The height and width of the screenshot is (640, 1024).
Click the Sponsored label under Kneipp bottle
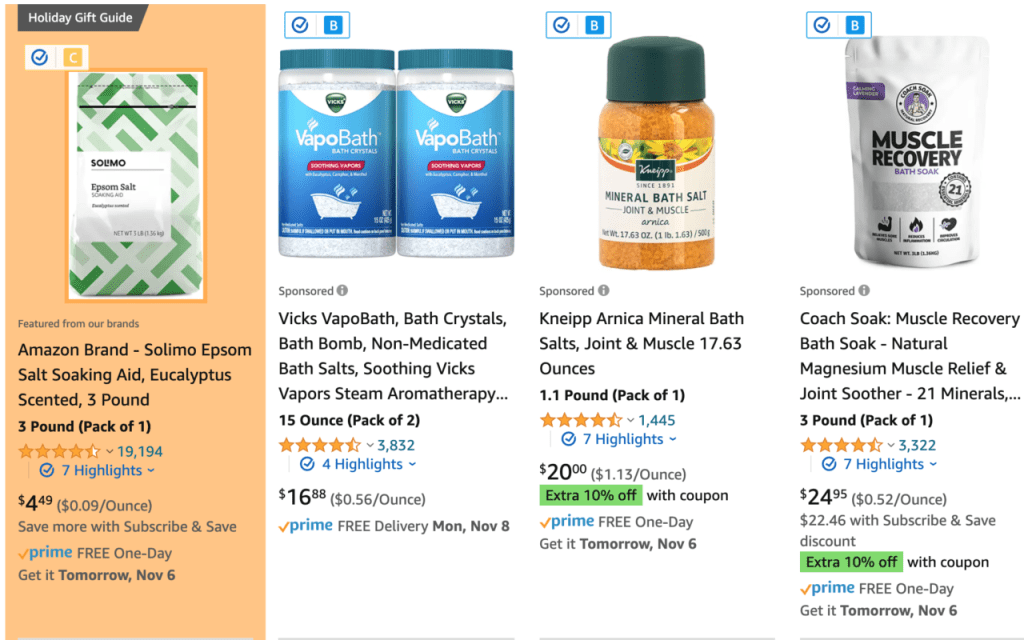coord(567,290)
